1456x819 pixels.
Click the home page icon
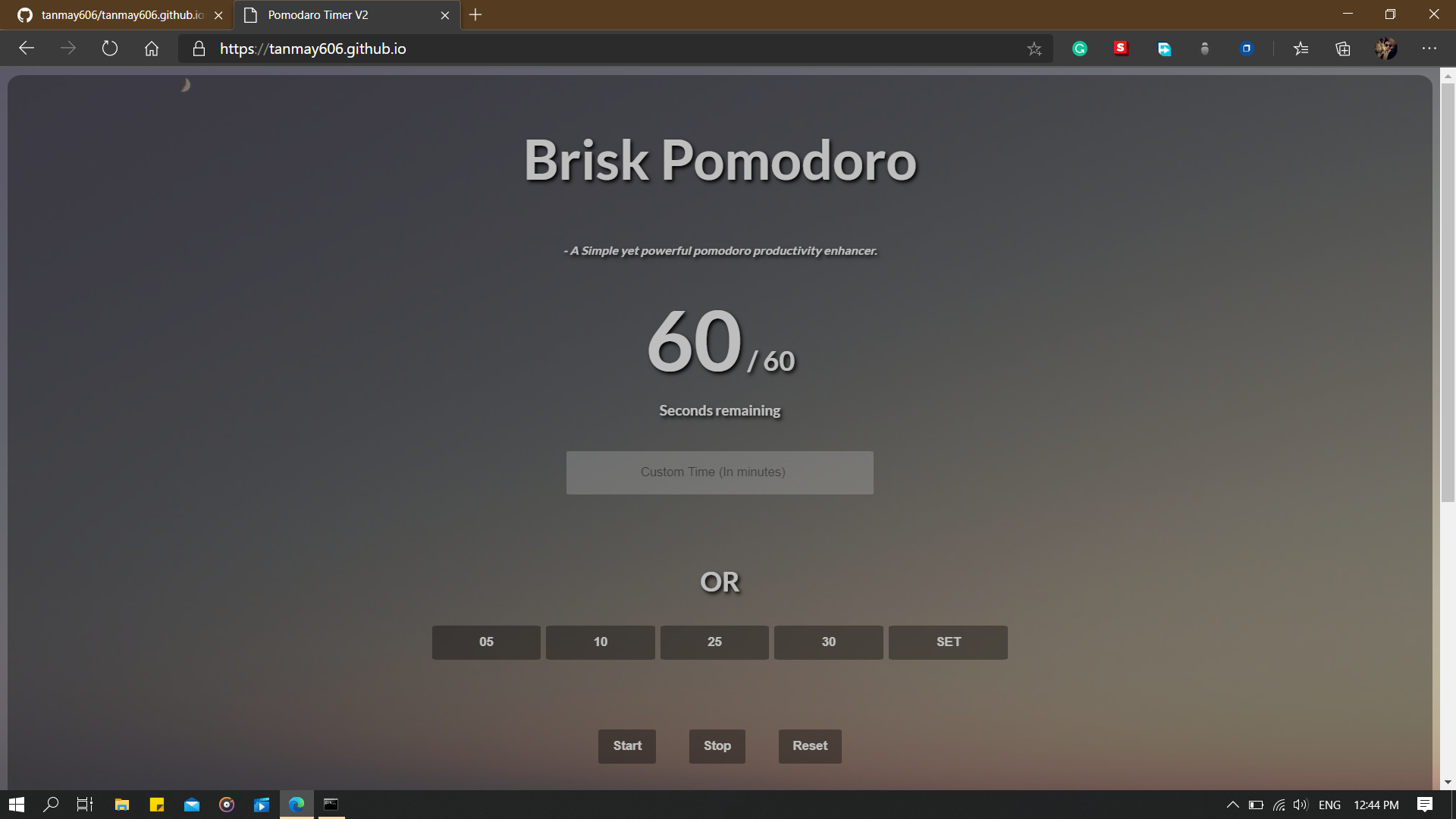coord(152,49)
